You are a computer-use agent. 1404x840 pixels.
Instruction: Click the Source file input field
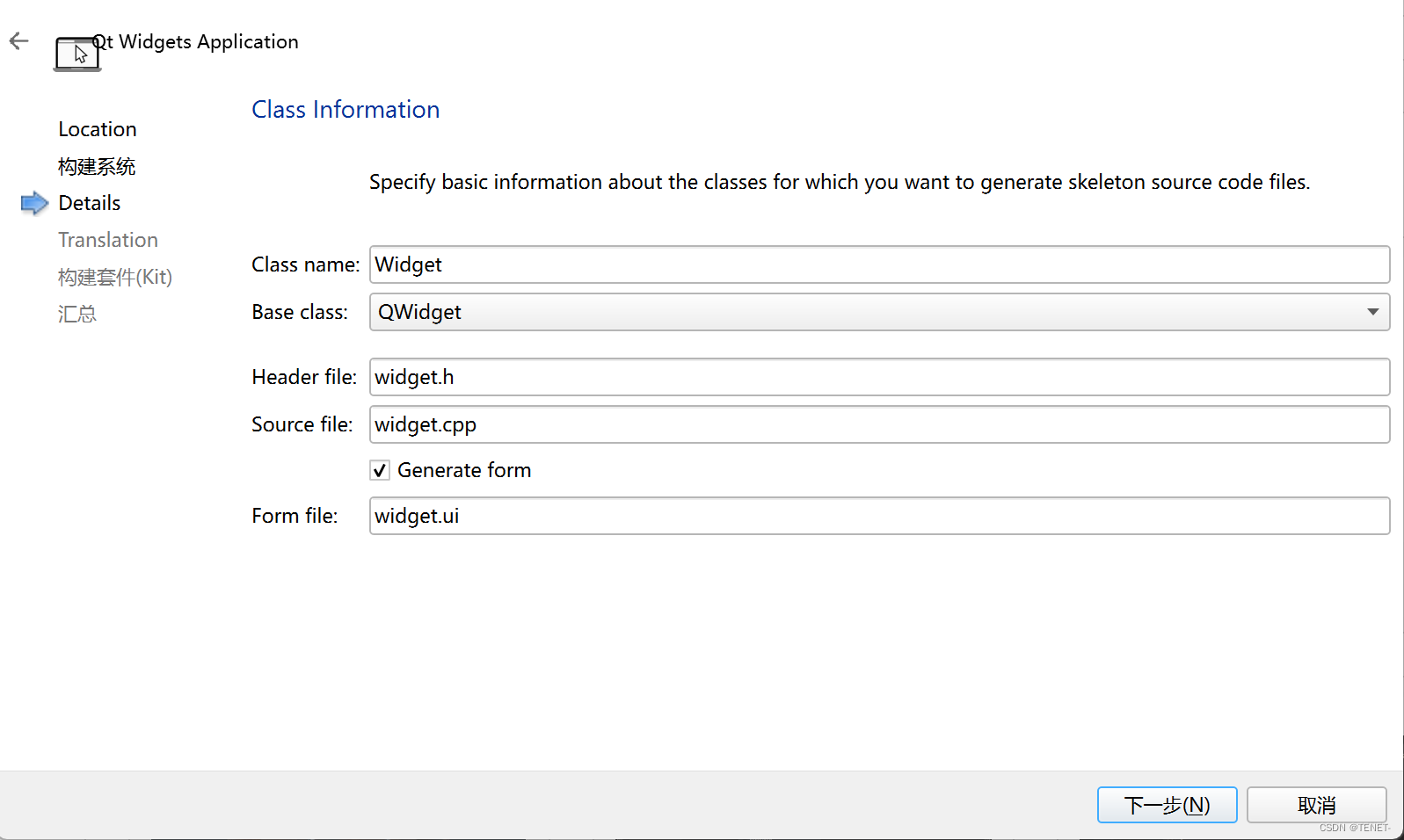[x=879, y=424]
